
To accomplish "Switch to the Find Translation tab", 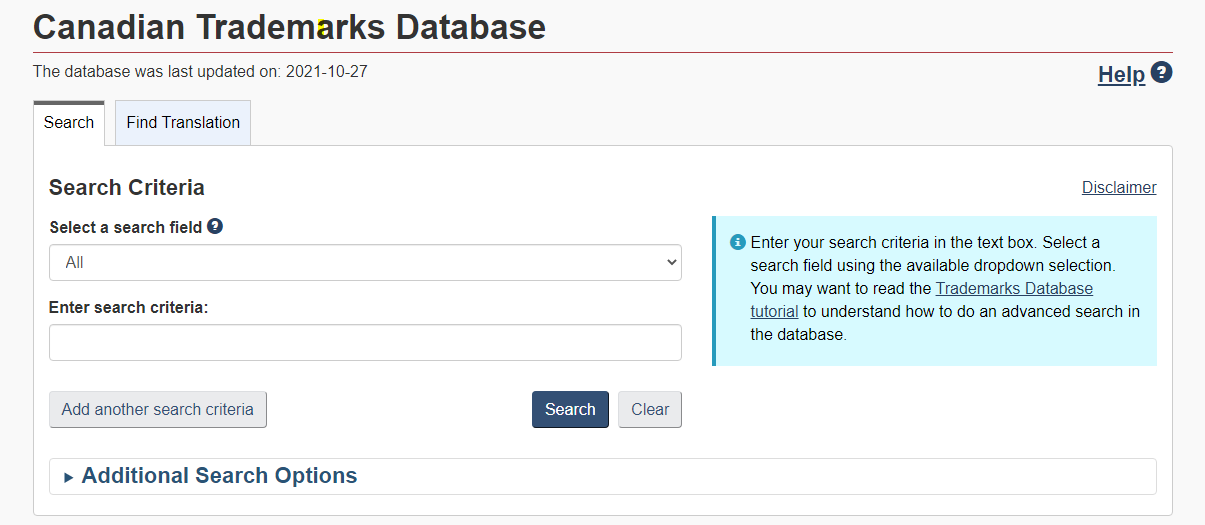I will (x=183, y=123).
